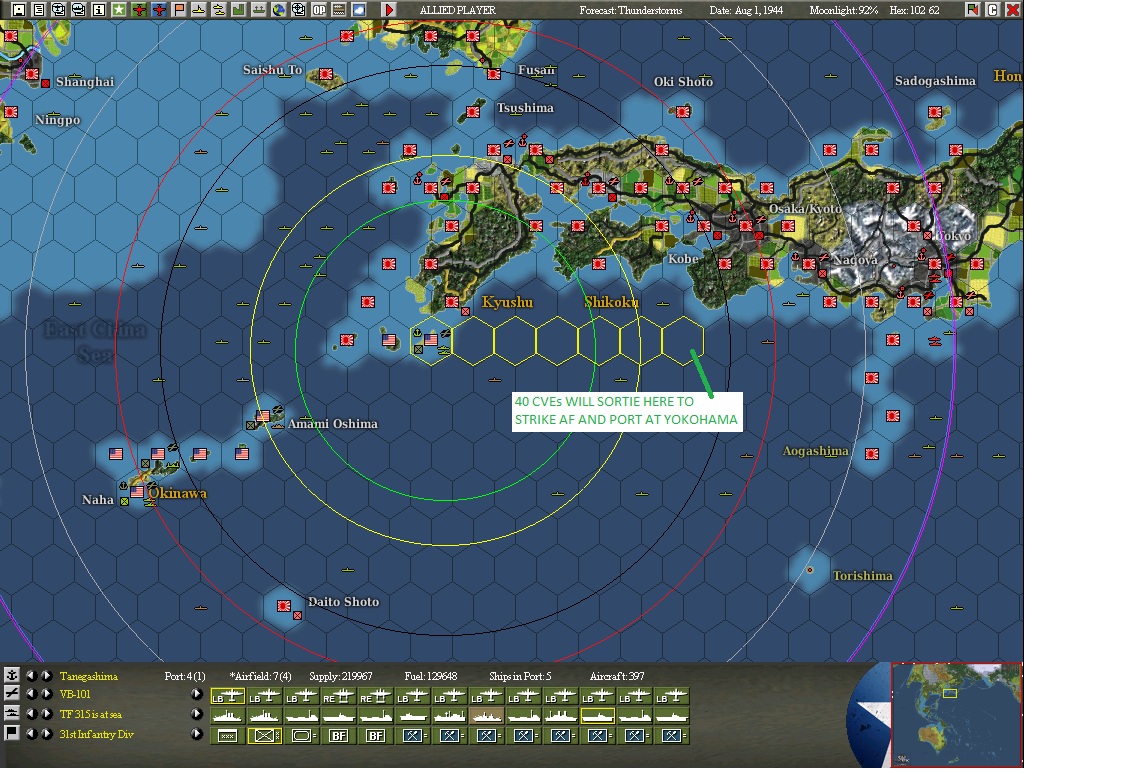Select the yellow-bordered infantry unit icon
This screenshot has height=774, width=1137.
click(264, 736)
